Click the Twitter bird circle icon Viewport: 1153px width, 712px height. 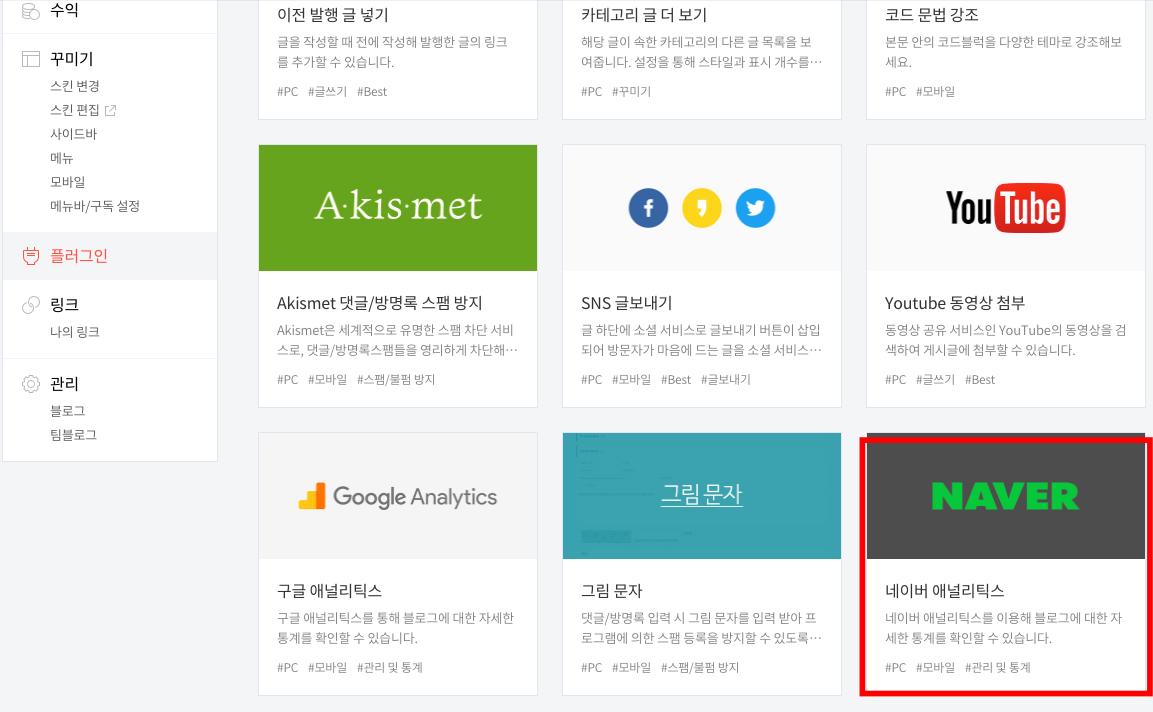(x=755, y=208)
